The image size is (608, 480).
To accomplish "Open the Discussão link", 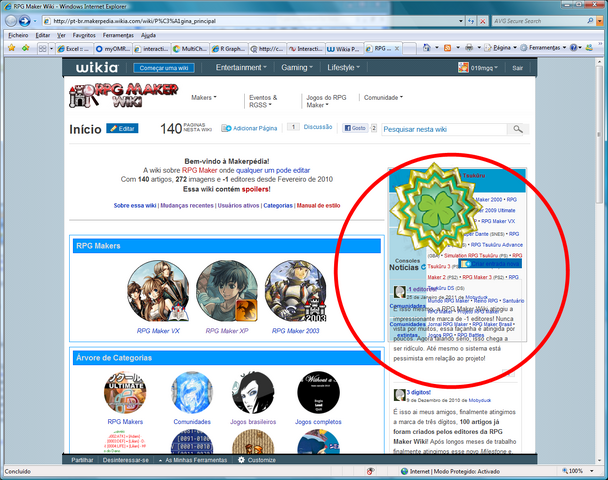I will point(318,127).
